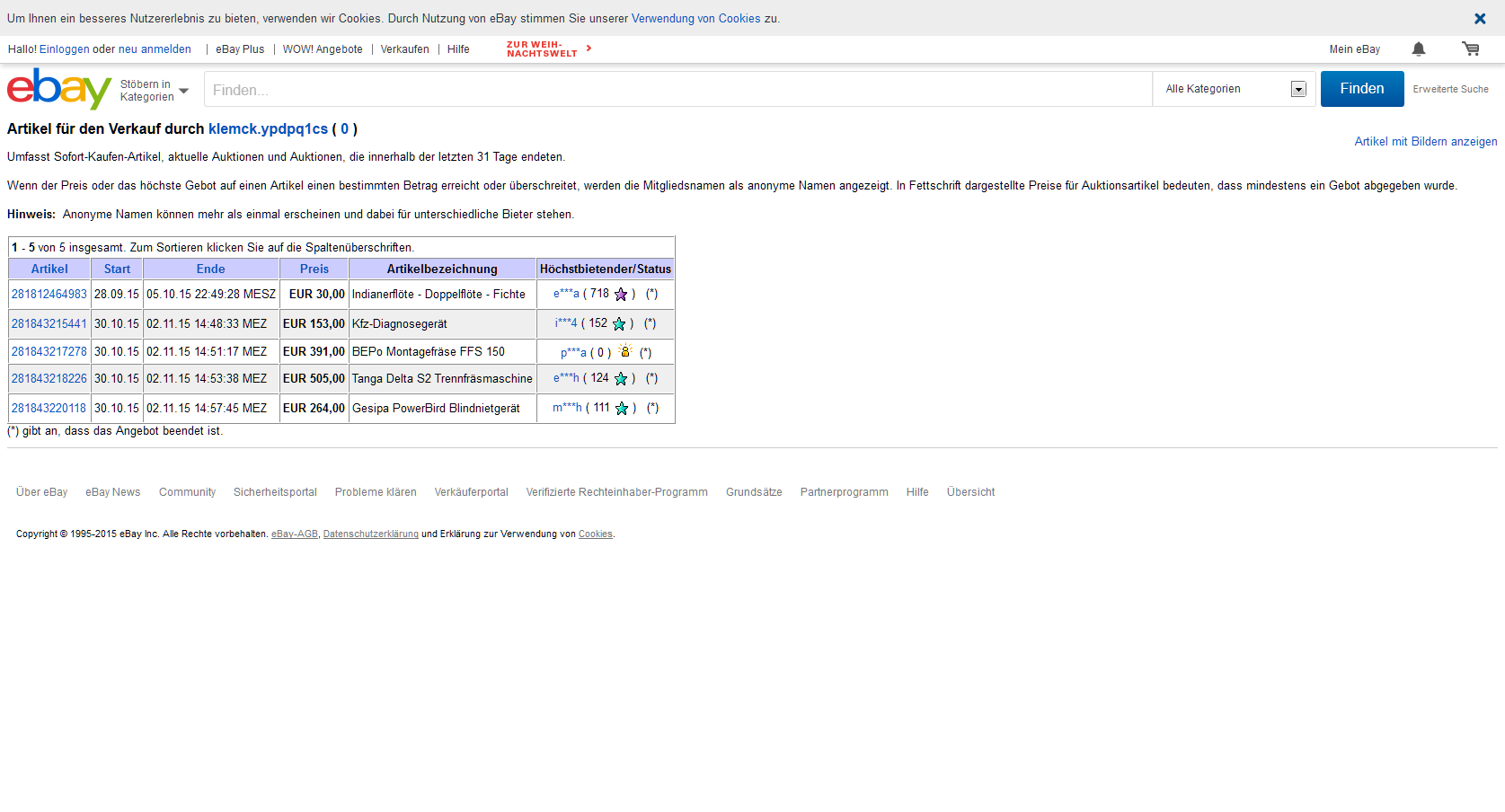
Task: Open the shopping cart icon
Action: pyautogui.click(x=1470, y=49)
